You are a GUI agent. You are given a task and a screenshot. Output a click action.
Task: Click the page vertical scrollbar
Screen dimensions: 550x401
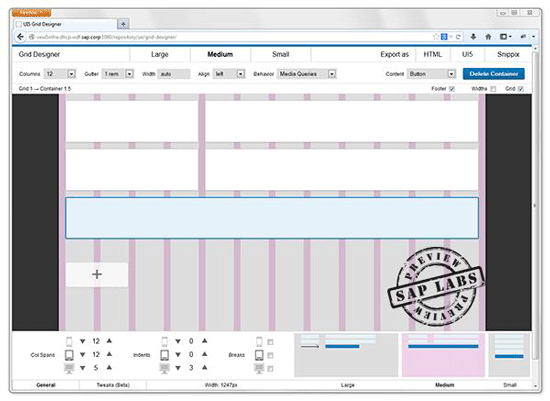535,205
